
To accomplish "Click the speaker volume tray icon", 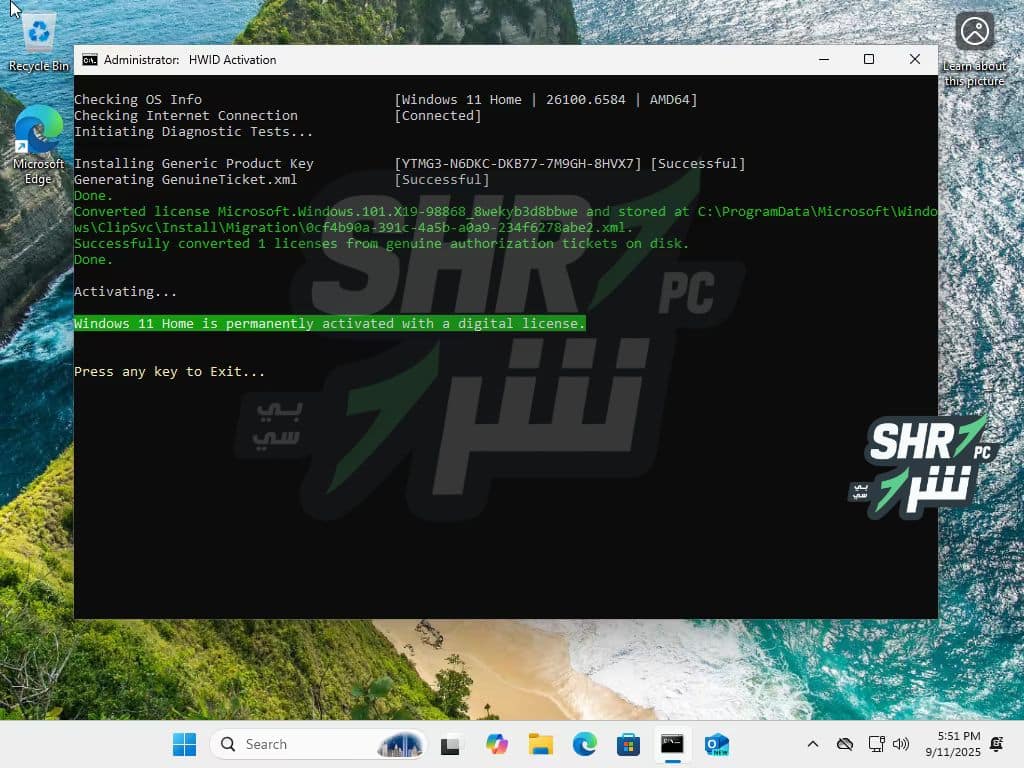I will 901,744.
